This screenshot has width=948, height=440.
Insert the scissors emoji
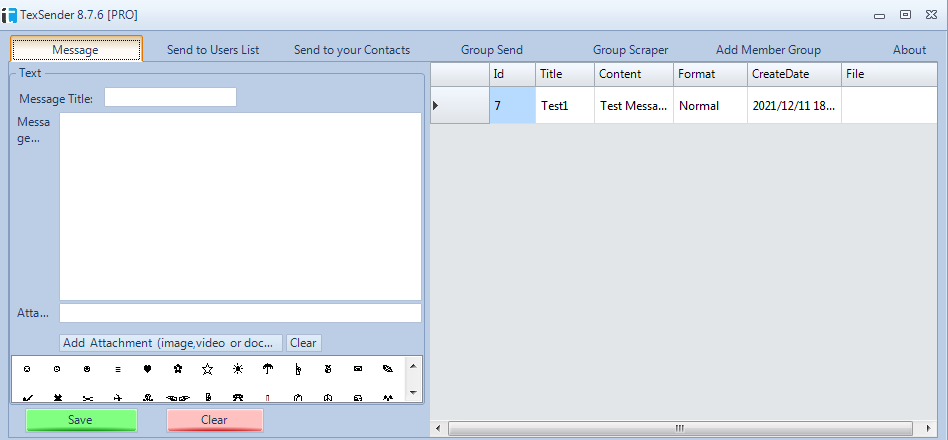point(88,398)
